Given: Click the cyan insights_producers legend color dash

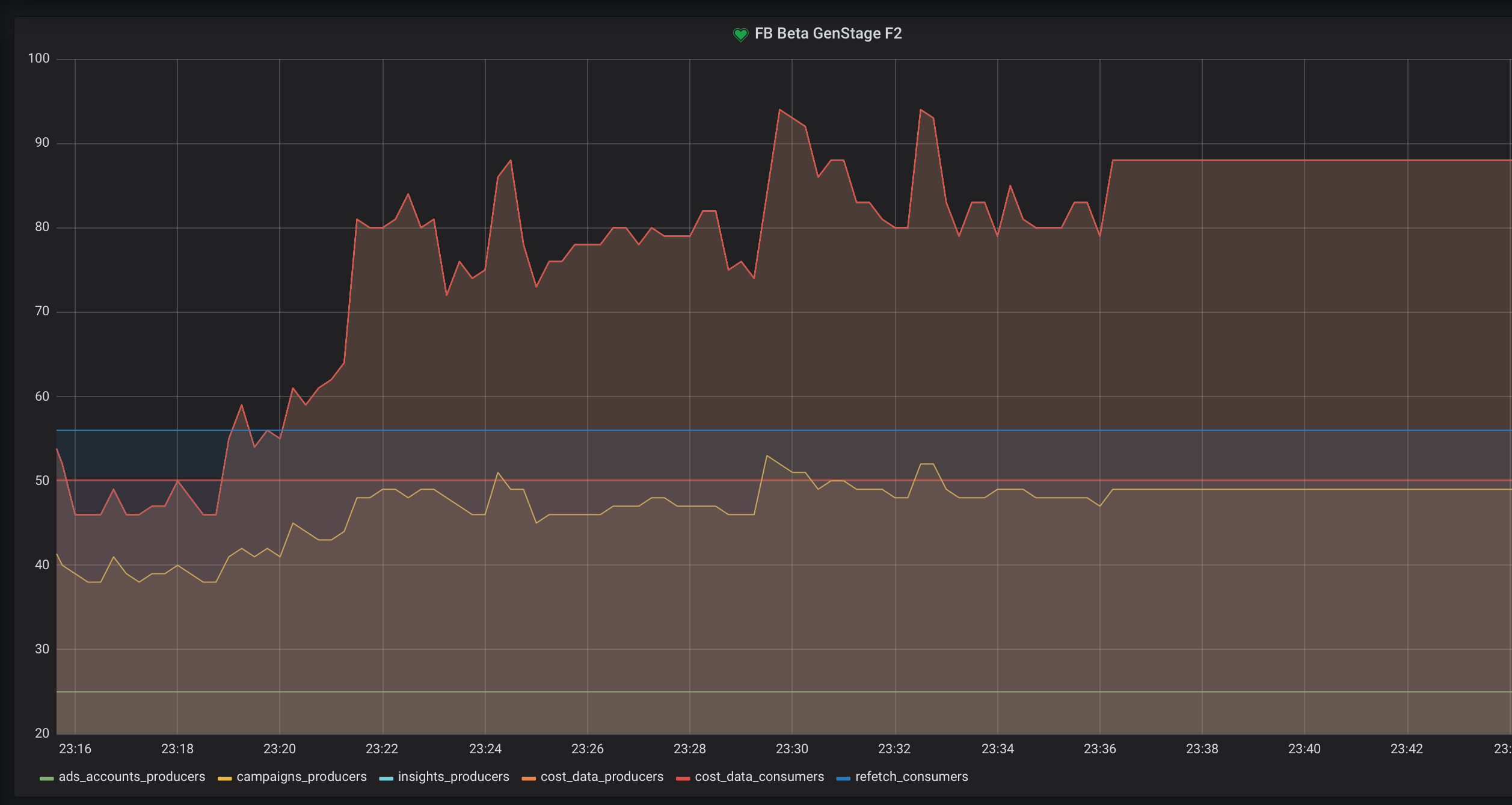Looking at the screenshot, I should (x=386, y=779).
